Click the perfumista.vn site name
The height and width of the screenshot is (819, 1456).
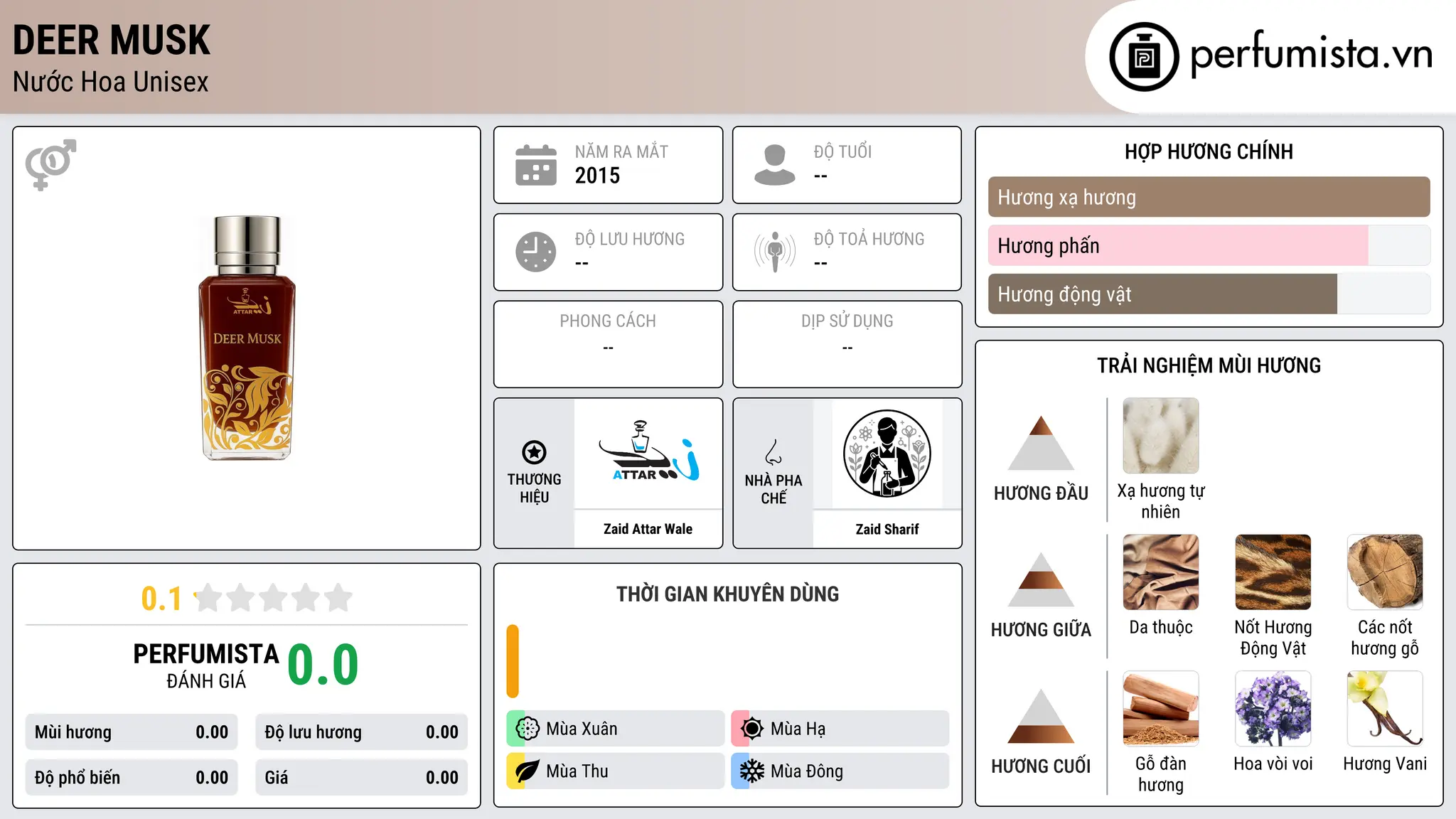[1312, 54]
